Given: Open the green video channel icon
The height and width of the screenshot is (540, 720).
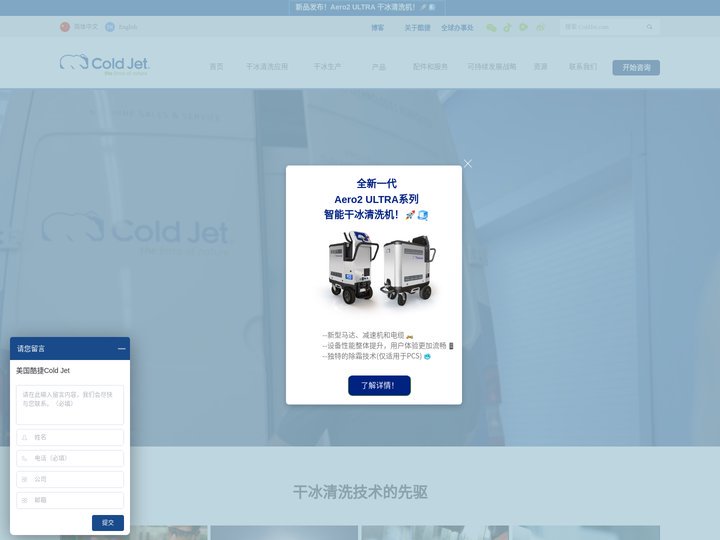Looking at the screenshot, I should pos(523,28).
